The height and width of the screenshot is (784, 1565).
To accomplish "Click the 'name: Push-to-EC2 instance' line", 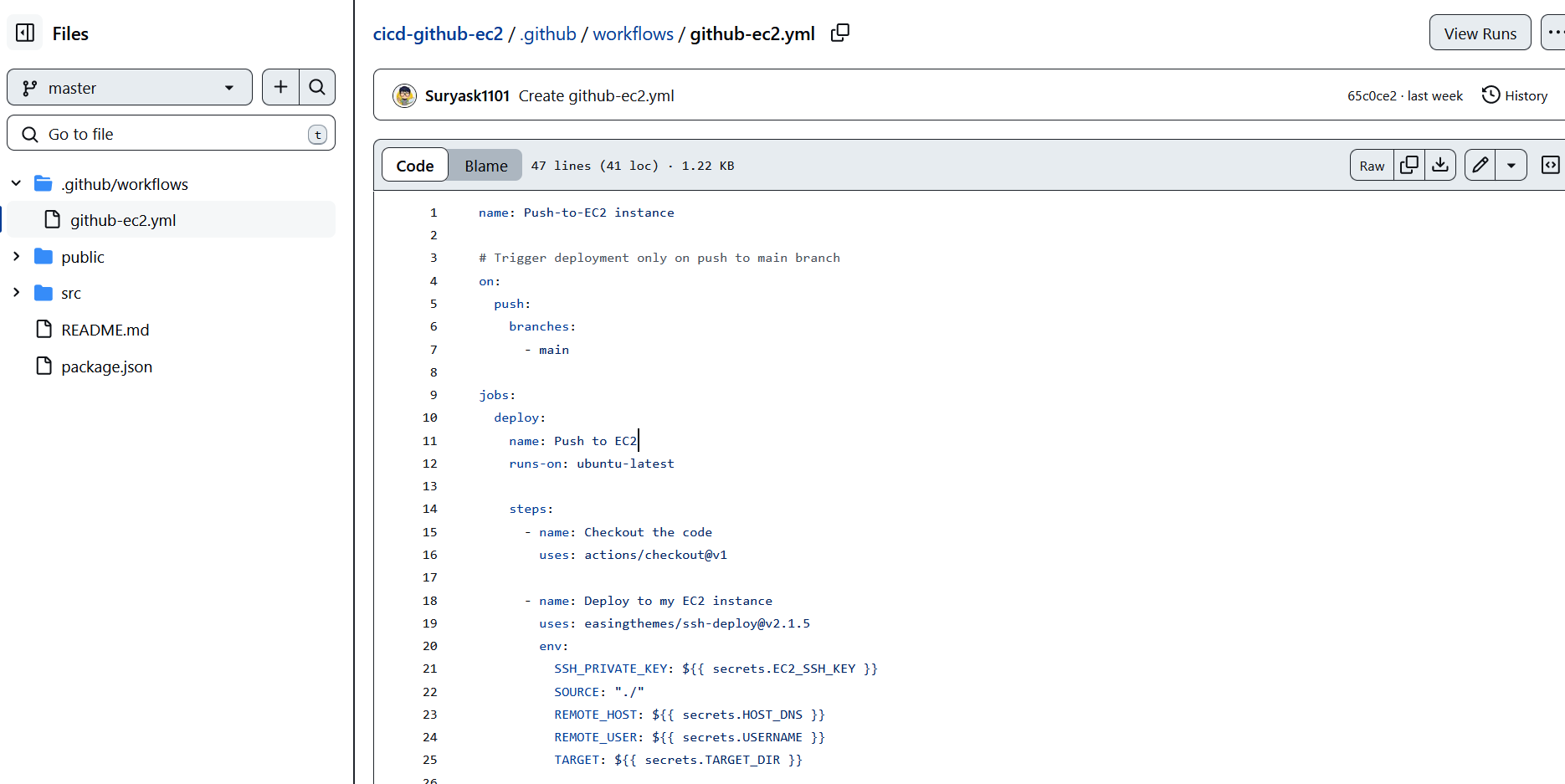I will coord(576,213).
